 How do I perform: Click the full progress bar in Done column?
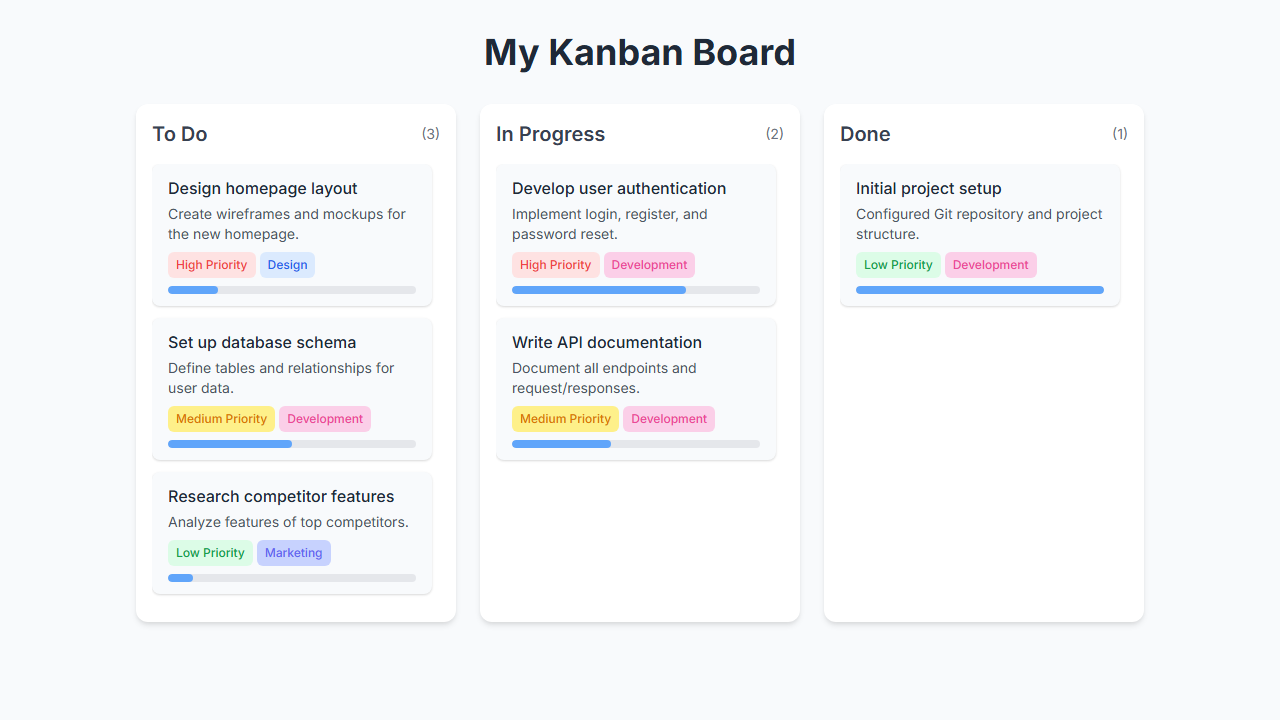(x=979, y=290)
